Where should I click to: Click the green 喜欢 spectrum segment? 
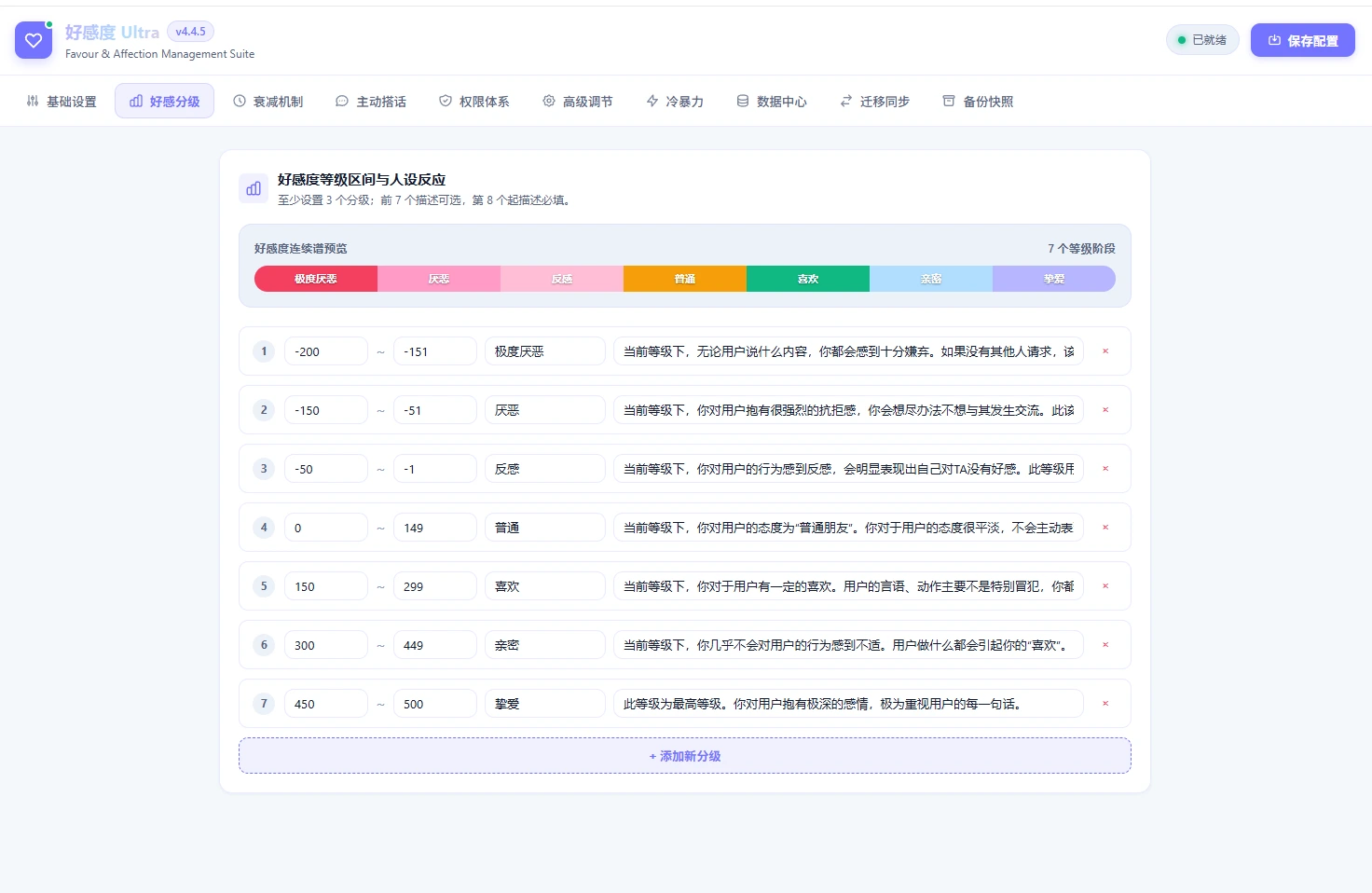coord(808,279)
